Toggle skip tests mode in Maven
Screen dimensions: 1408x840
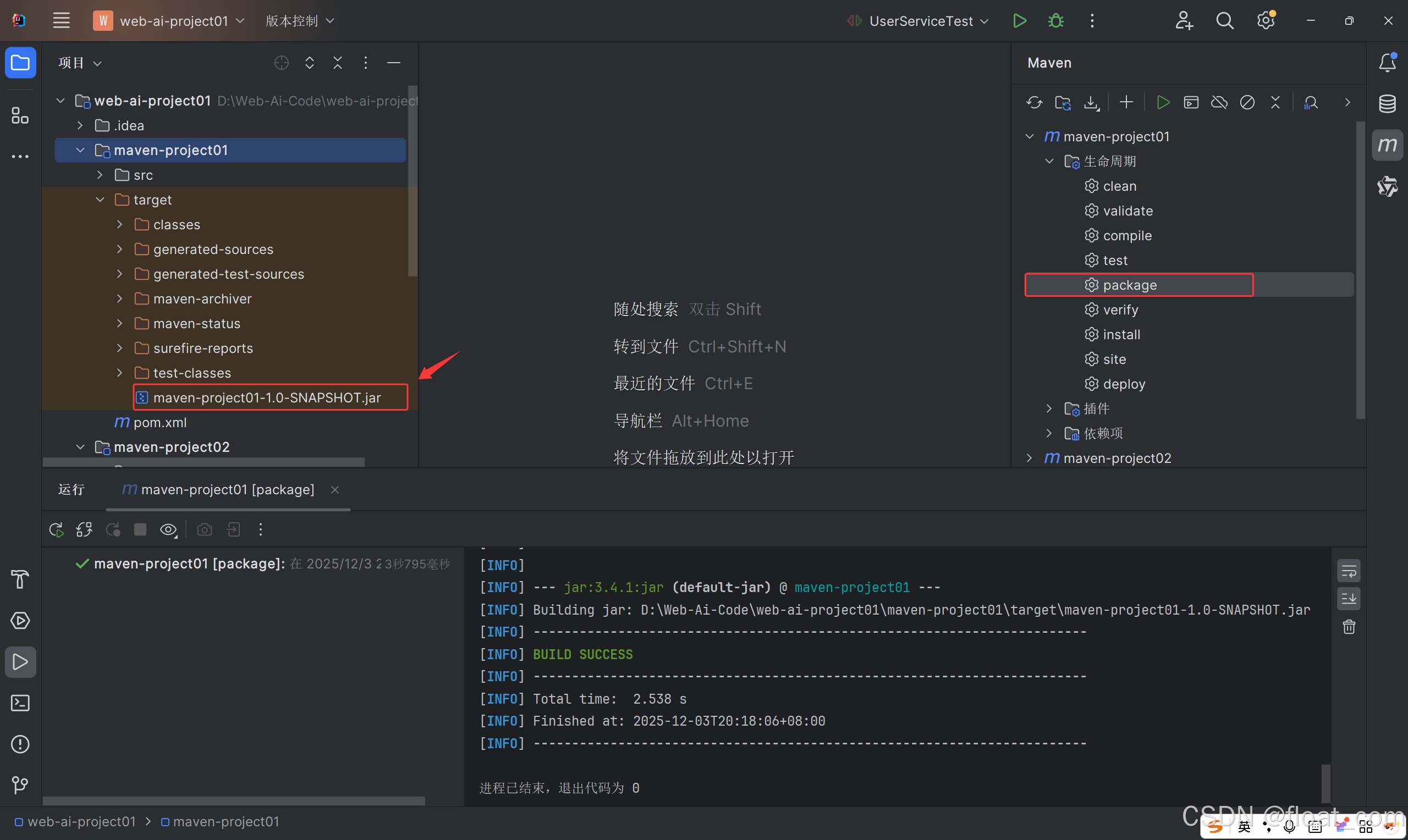click(1247, 102)
